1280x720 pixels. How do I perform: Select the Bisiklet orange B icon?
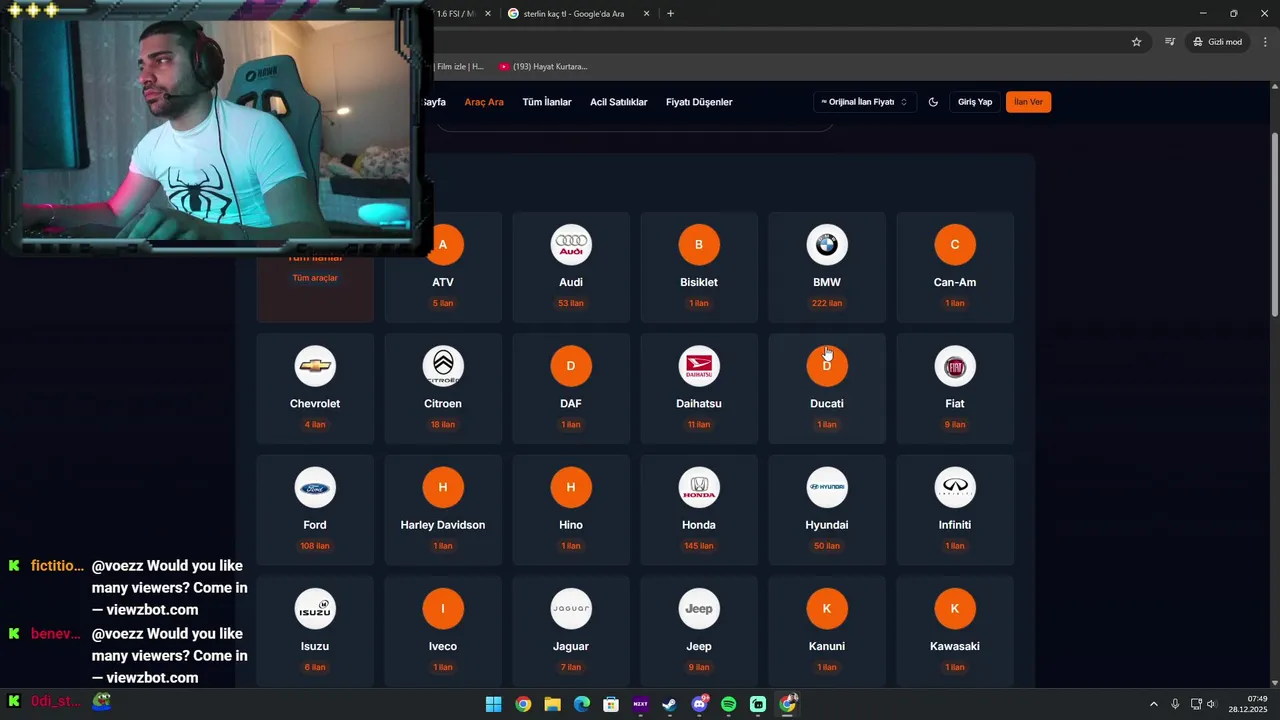pos(699,245)
